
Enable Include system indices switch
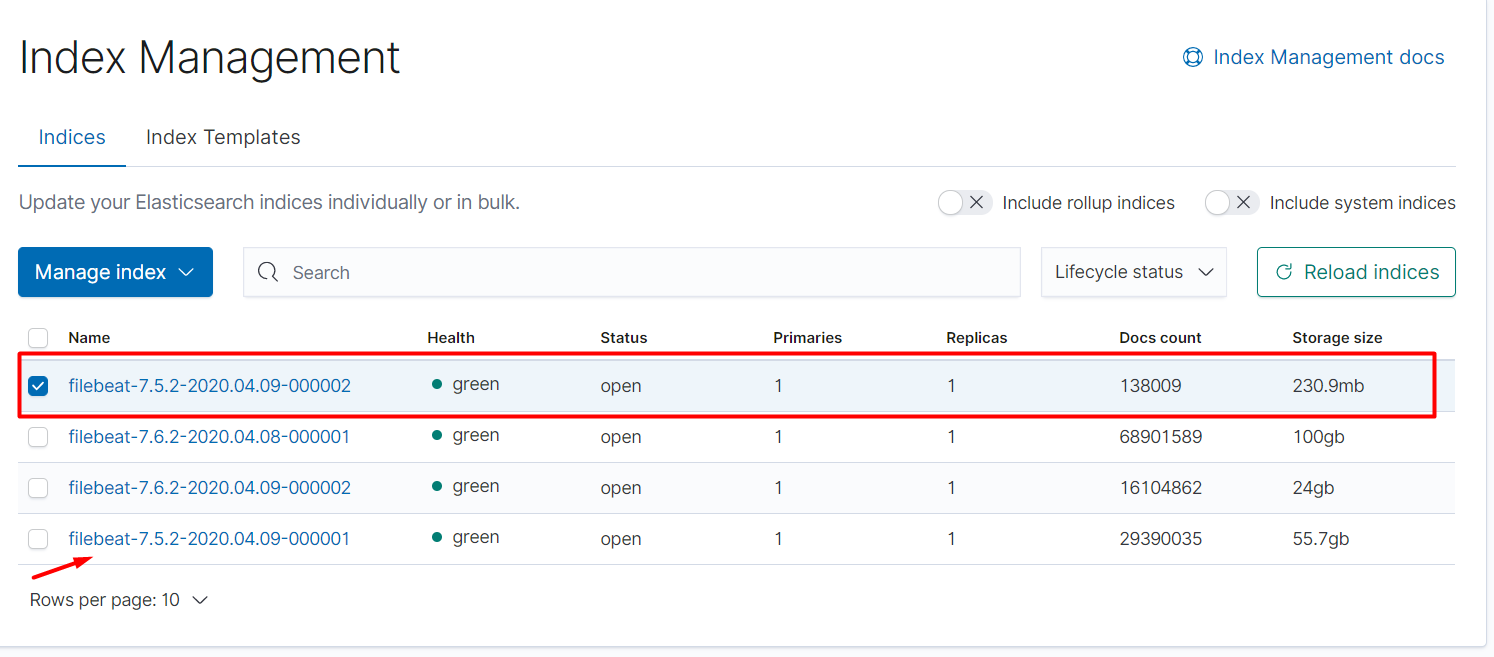pos(1231,203)
